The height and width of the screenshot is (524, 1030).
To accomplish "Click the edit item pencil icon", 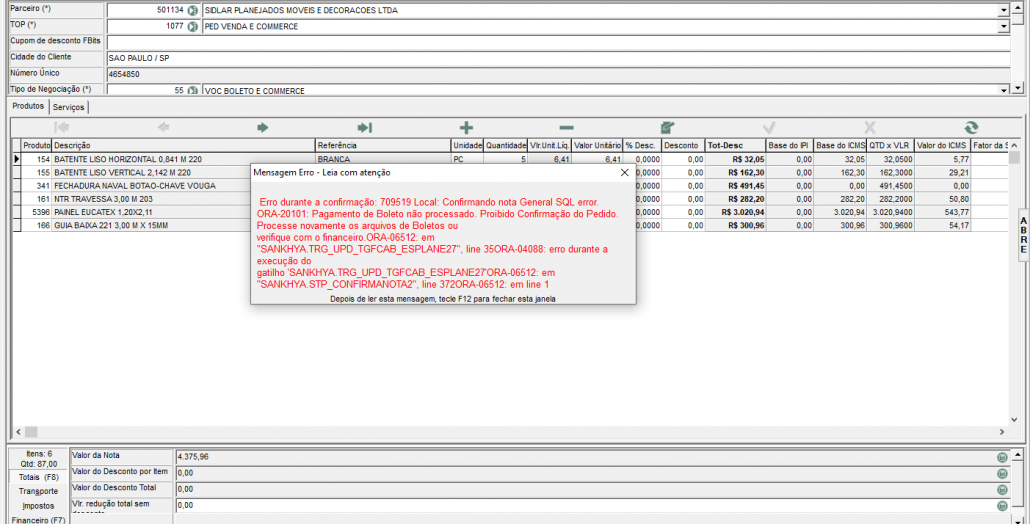I will click(667, 127).
